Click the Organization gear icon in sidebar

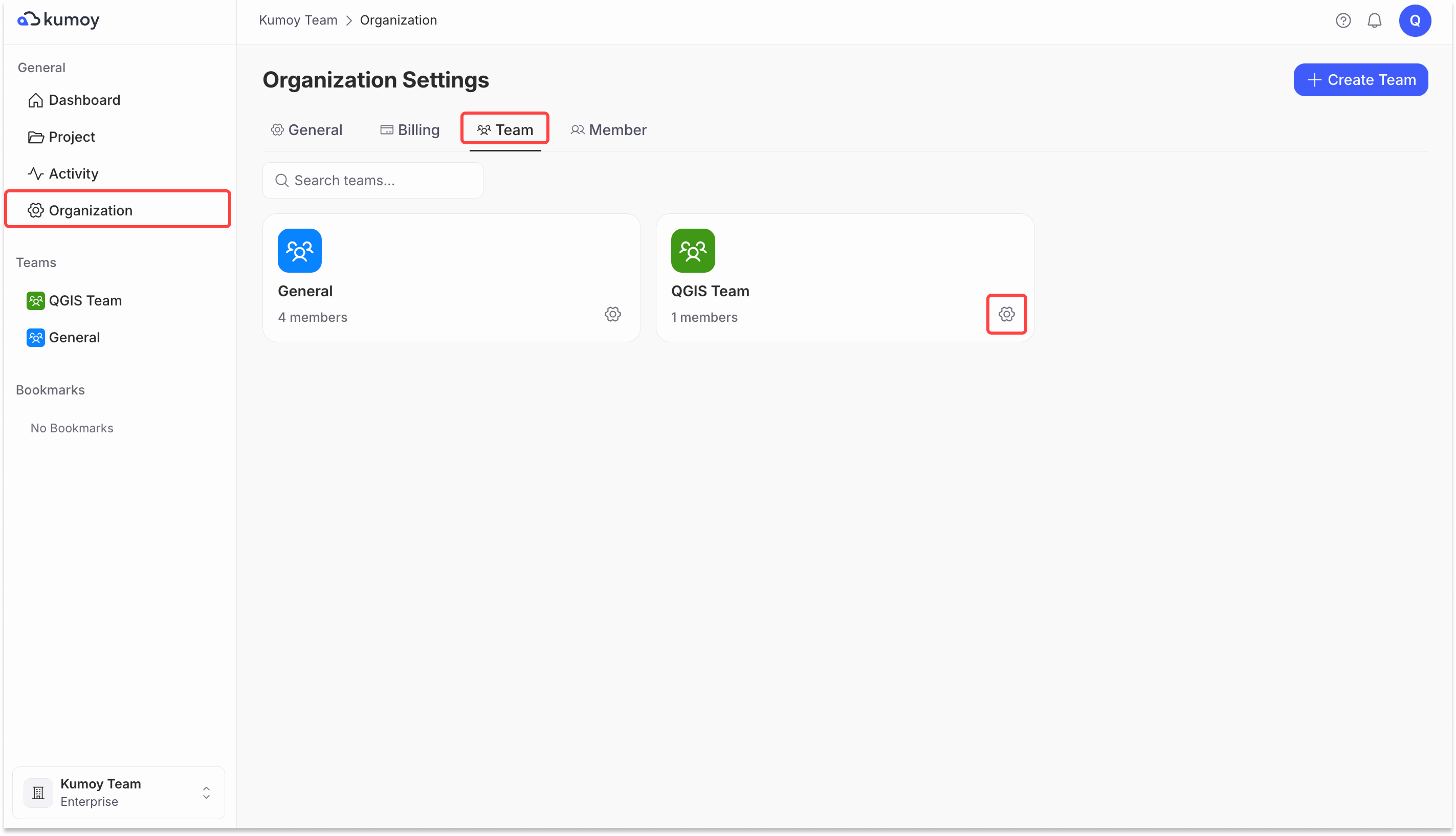[x=35, y=210]
